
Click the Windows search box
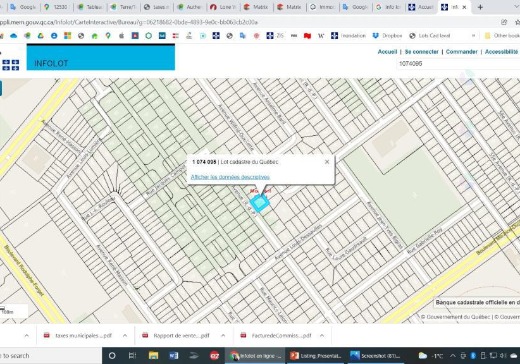click(50, 356)
